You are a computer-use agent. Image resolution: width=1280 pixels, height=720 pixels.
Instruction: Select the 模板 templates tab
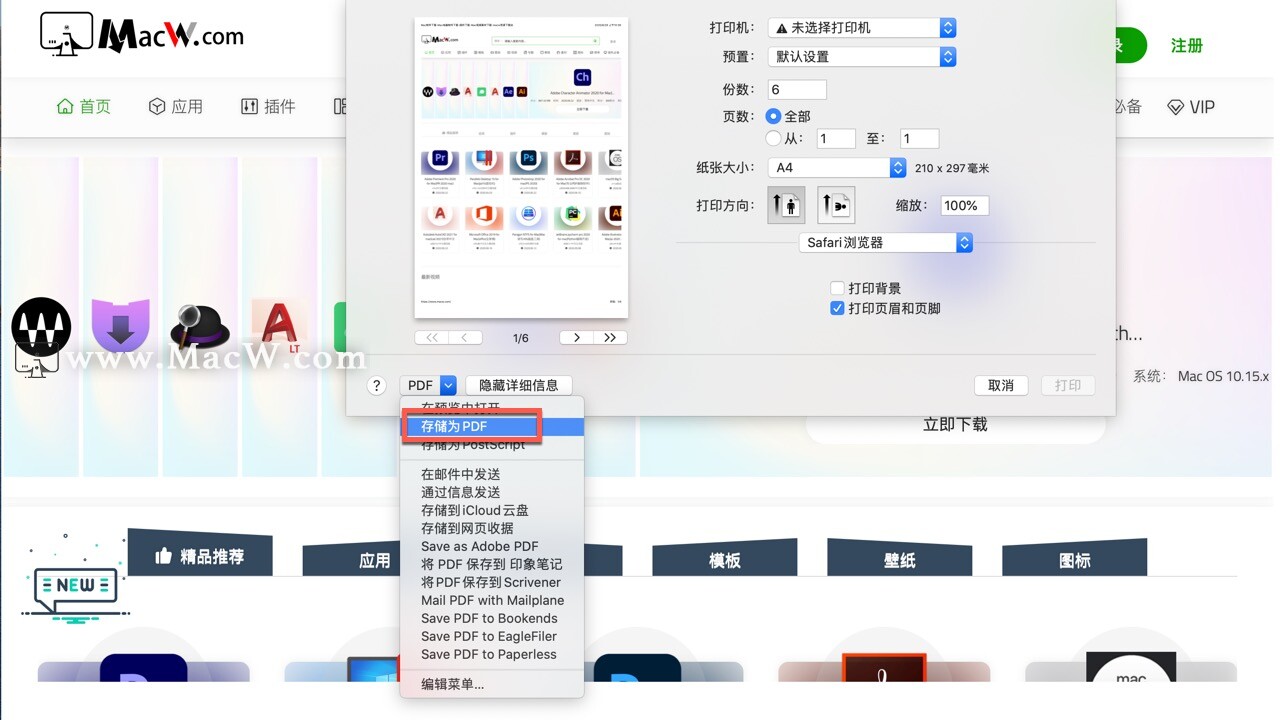point(725,558)
